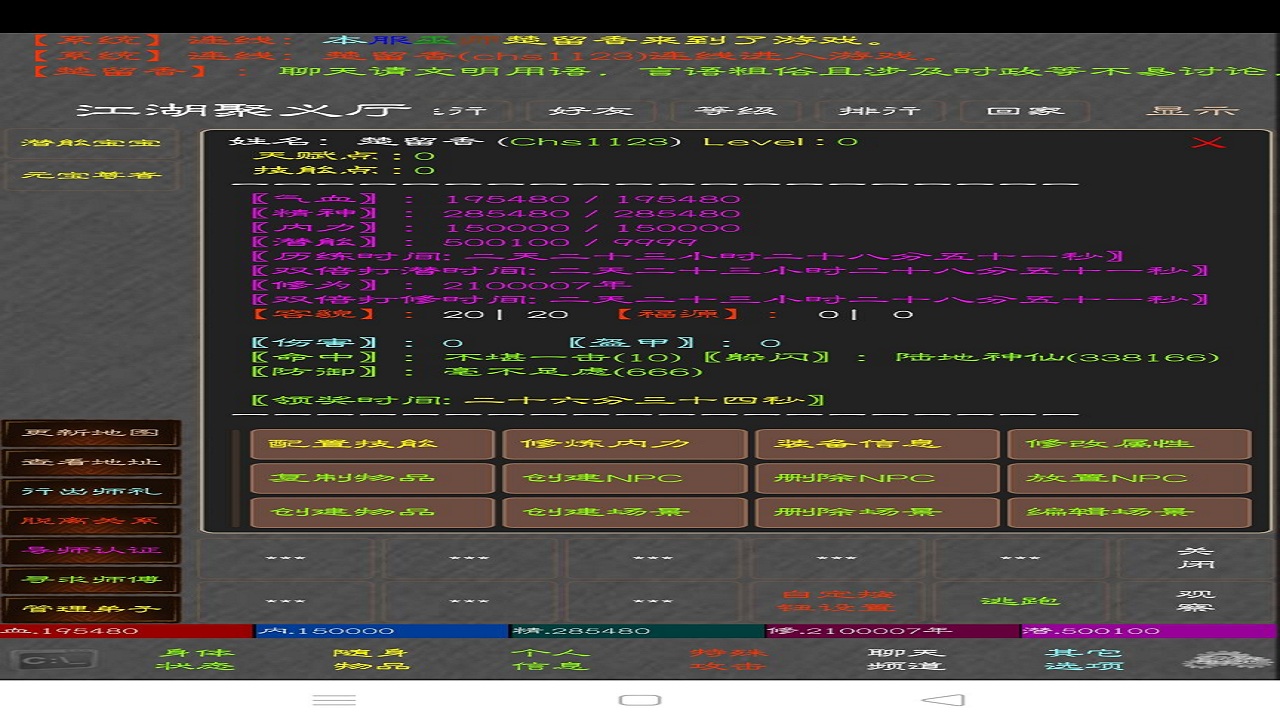Click the 关闭 button
This screenshot has height=720, width=1280.
coord(1196,558)
